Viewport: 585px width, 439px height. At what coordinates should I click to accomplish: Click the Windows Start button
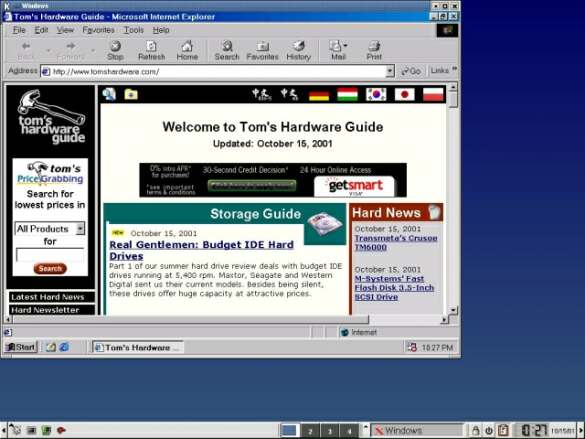tap(21, 347)
